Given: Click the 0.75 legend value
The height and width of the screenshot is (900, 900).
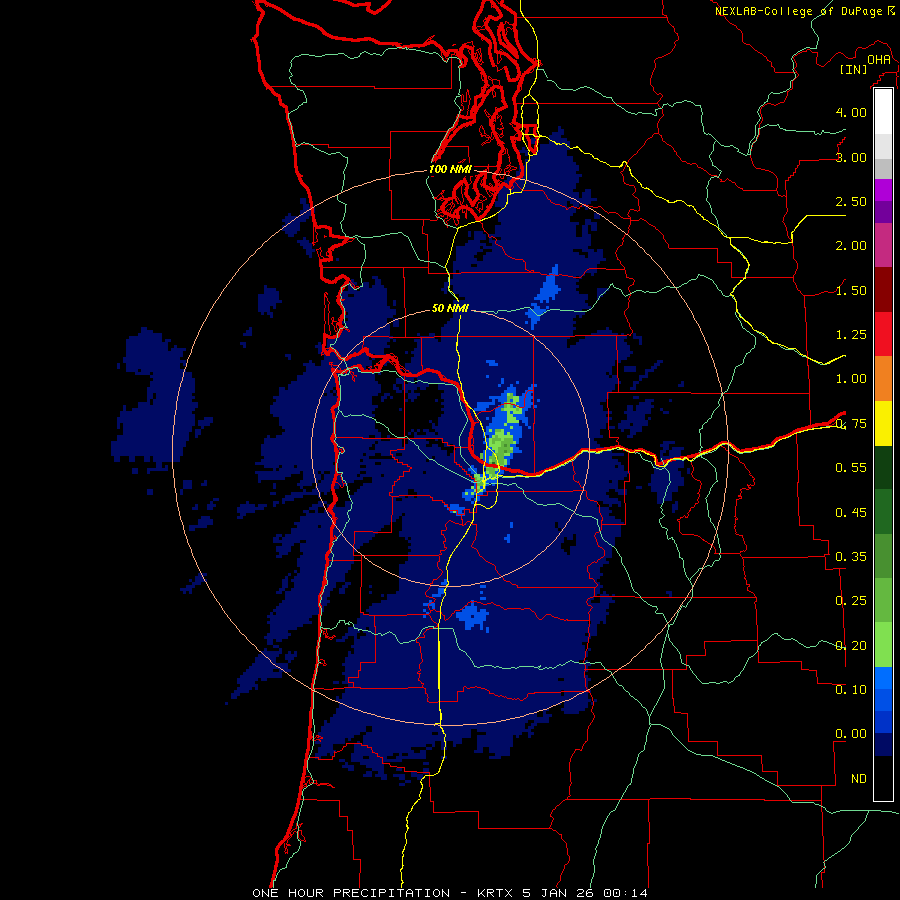Looking at the screenshot, I should tap(851, 424).
